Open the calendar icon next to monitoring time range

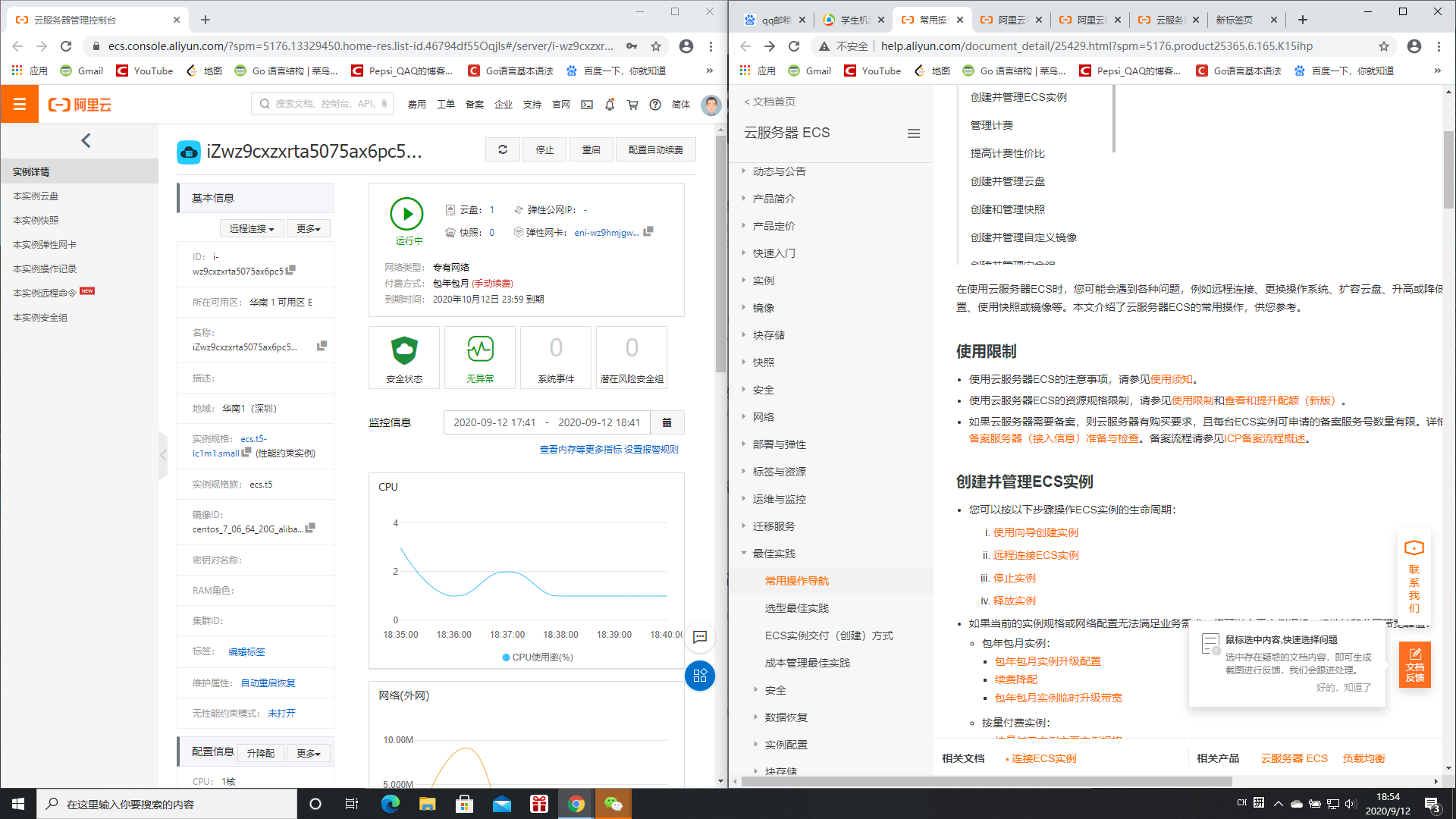tap(667, 422)
